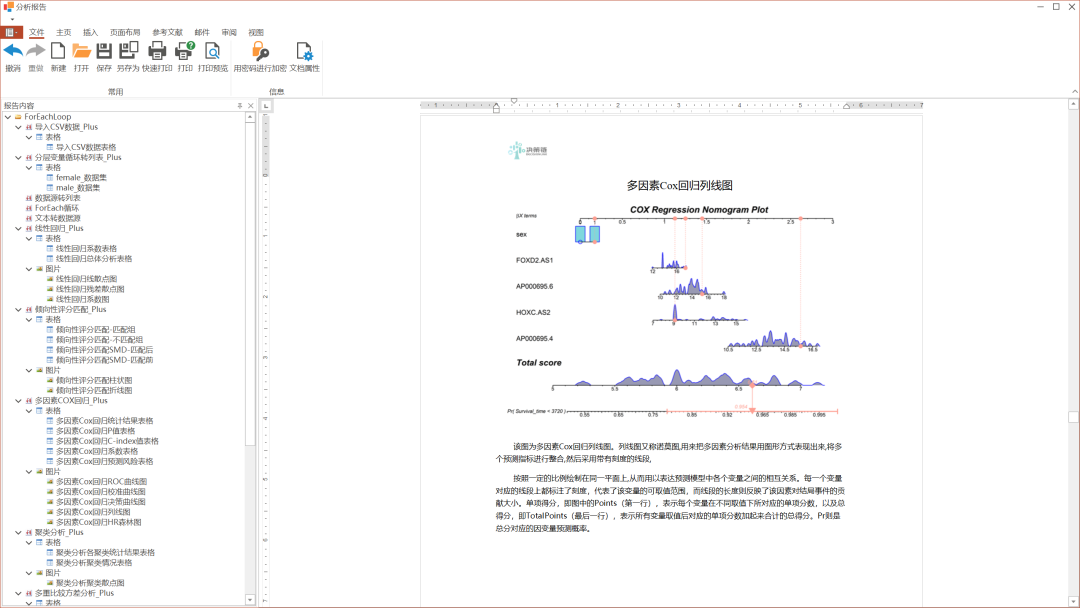Image resolution: width=1080 pixels, height=608 pixels.
Task: Save the report with 保存
Action: [104, 51]
